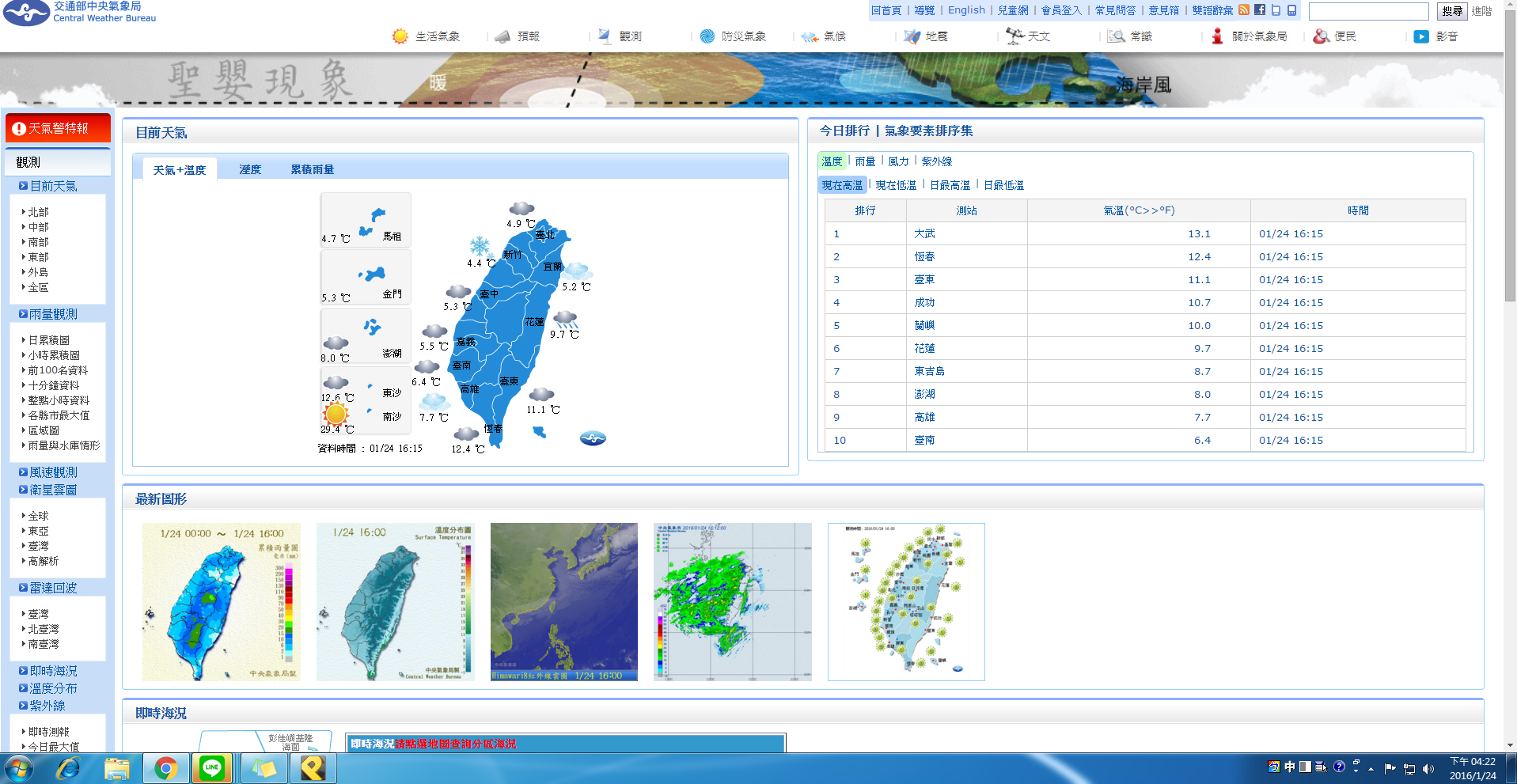Click the 搜尋 search button
This screenshot has width=1517, height=784.
point(1452,11)
